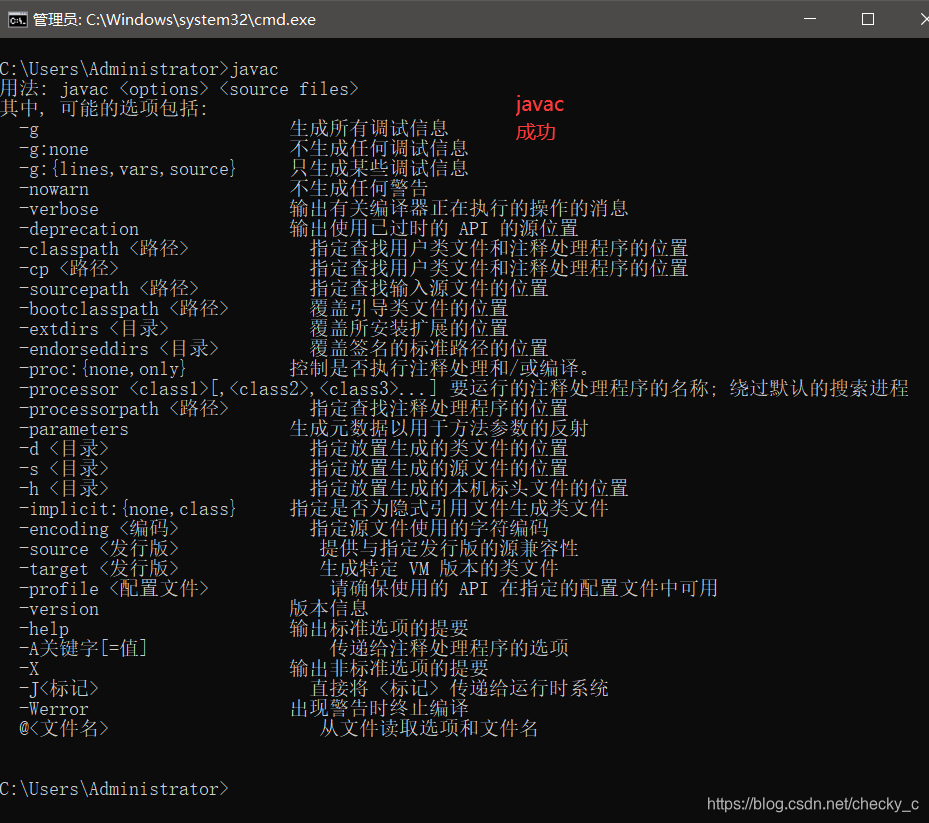Click the -processorpath <路径> option text
929x823 pixels.
(x=124, y=409)
